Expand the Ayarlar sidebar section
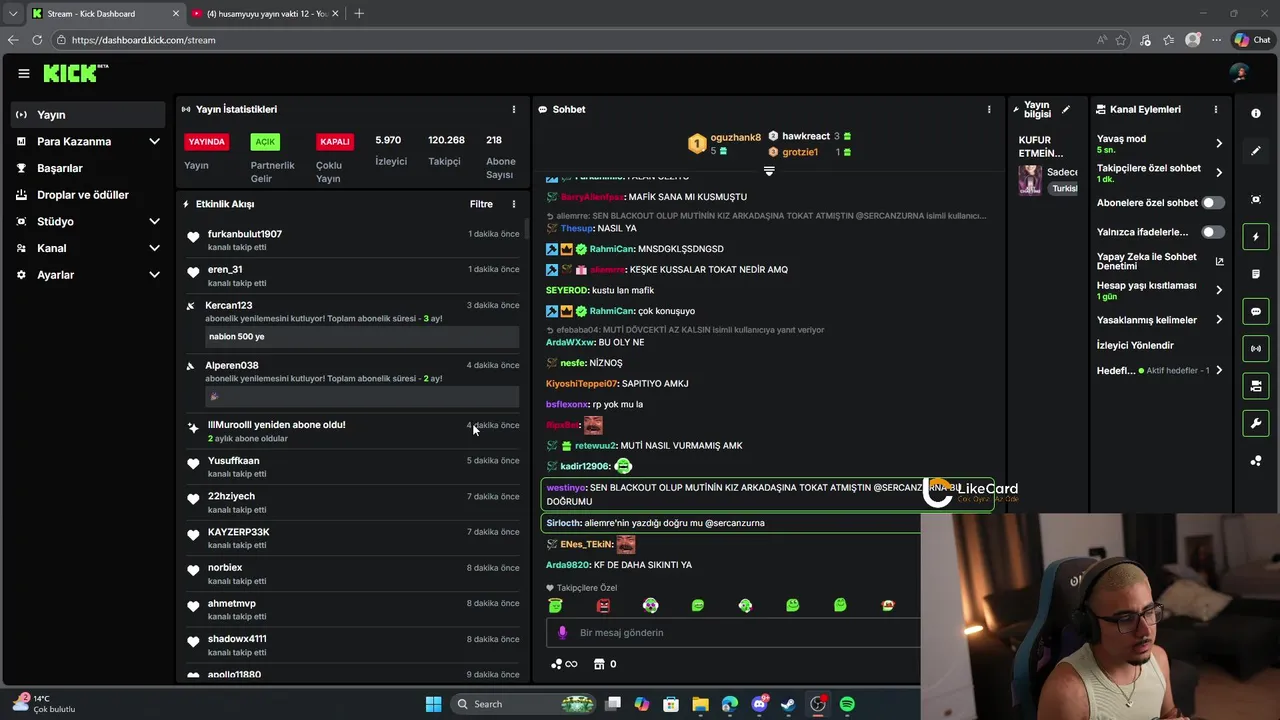This screenshot has height=720, width=1280. [x=88, y=275]
